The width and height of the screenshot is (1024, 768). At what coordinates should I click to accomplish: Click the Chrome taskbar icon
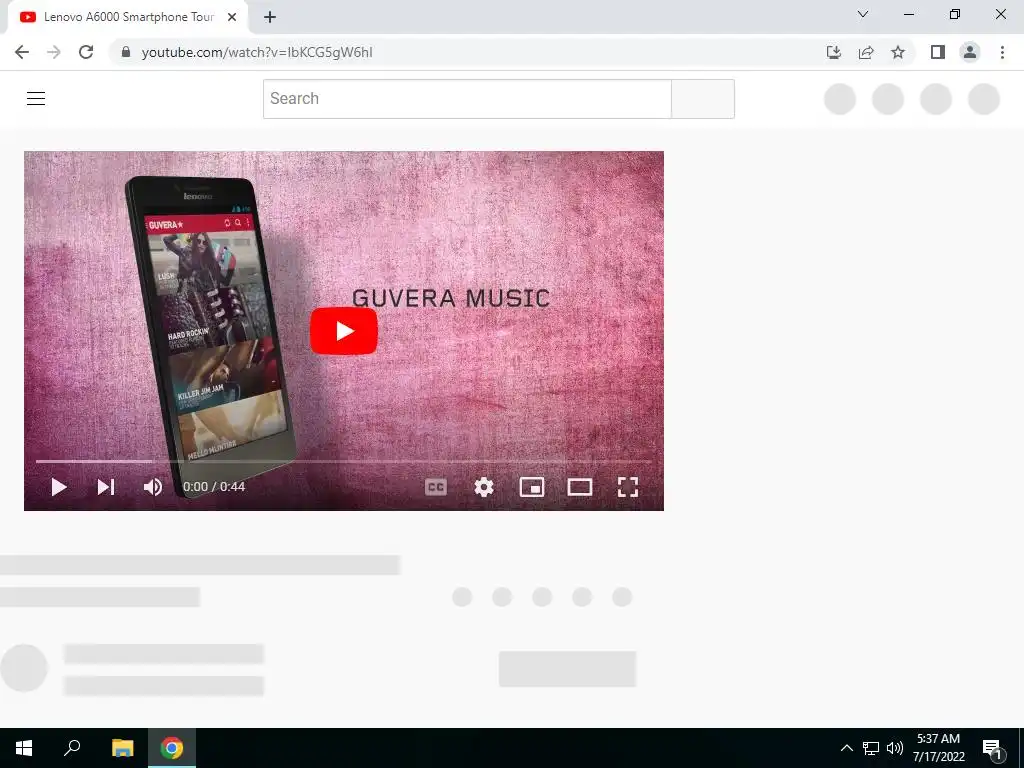coord(172,748)
